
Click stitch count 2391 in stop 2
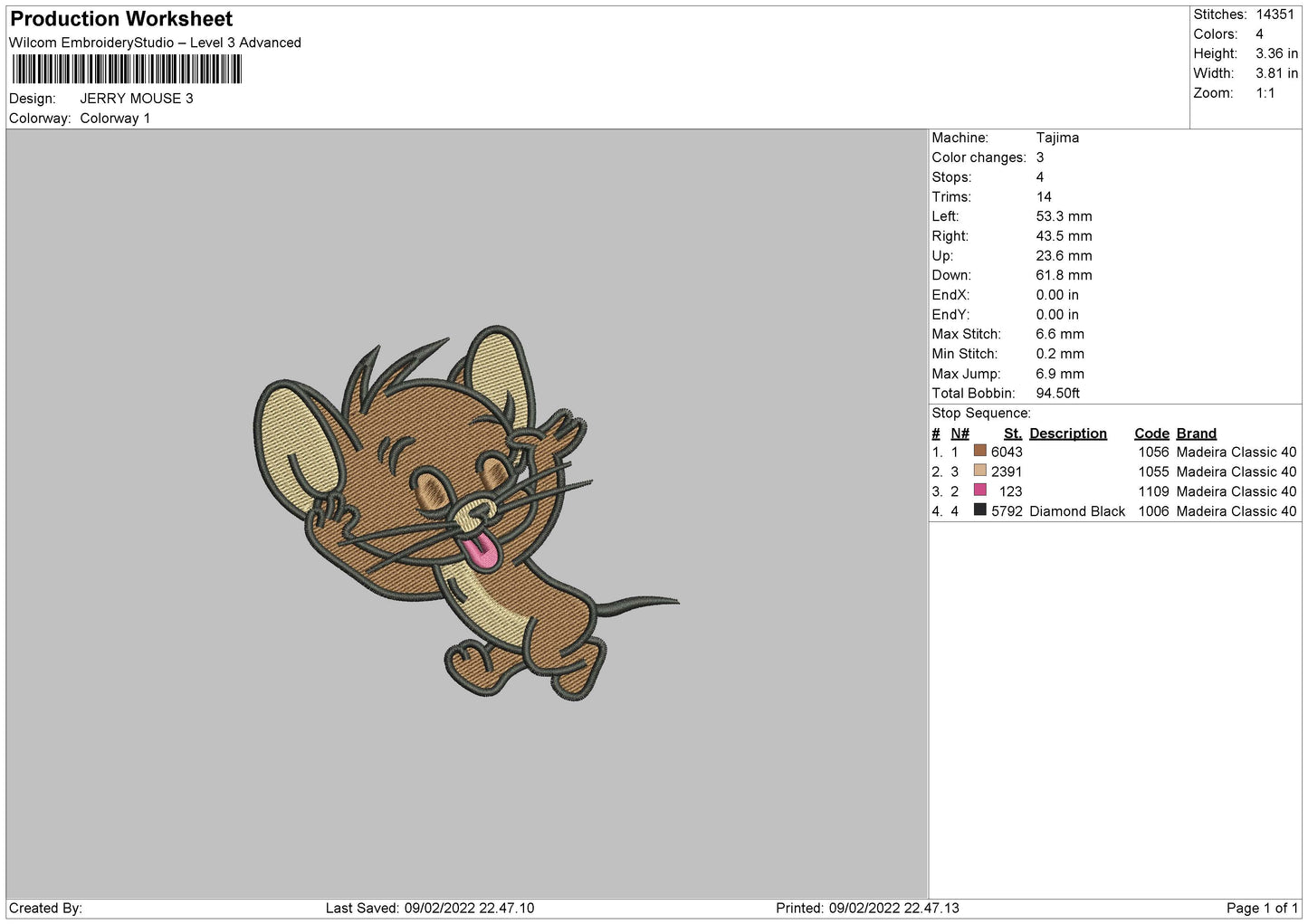pyautogui.click(x=1007, y=472)
